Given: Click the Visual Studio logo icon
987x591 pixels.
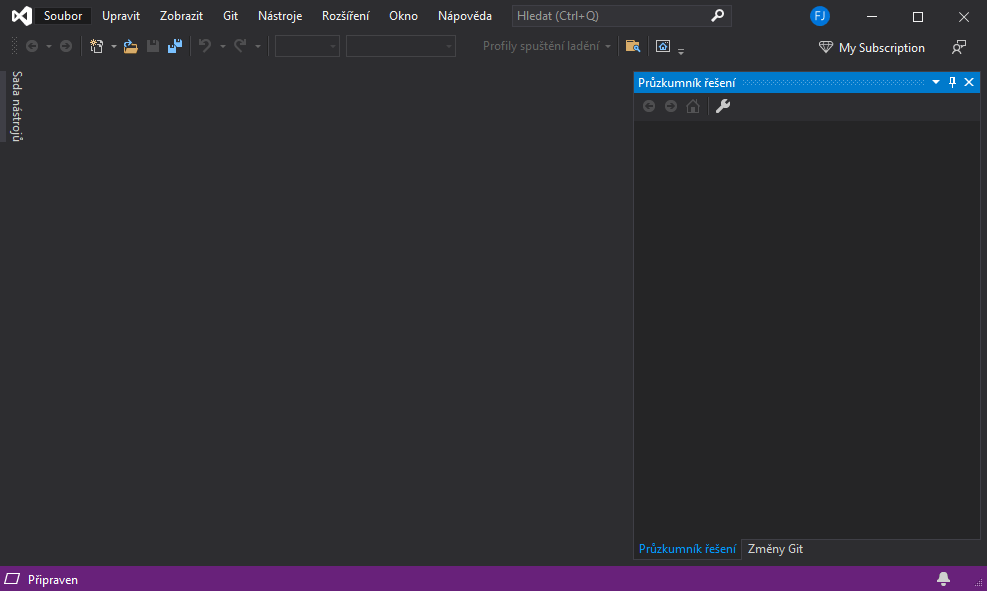Looking at the screenshot, I should 21,16.
